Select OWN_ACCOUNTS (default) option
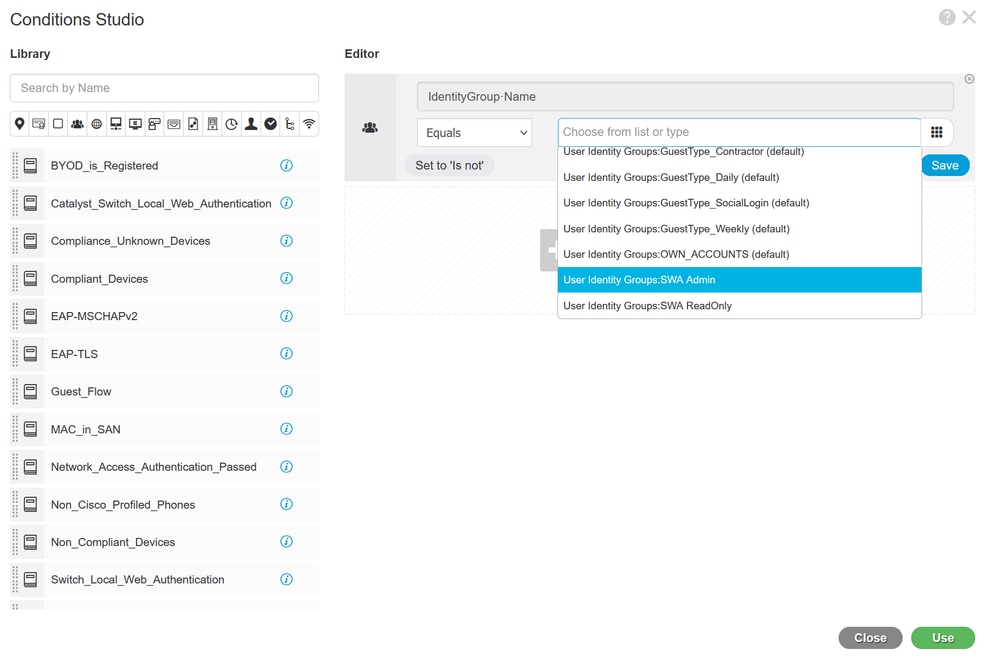This screenshot has height=656, width=999. pos(739,254)
